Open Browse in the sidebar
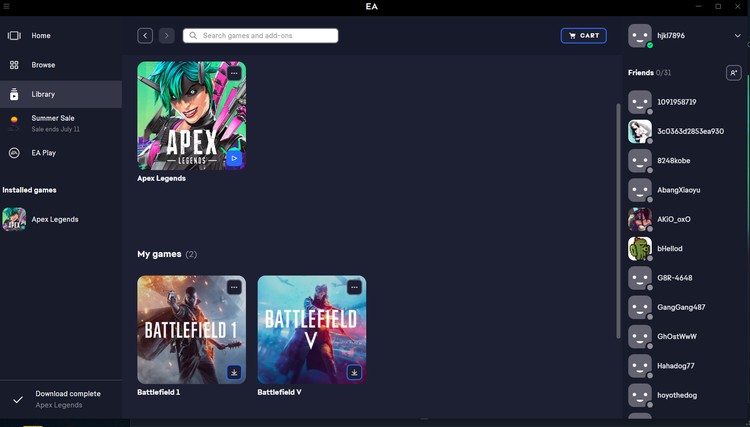 pyautogui.click(x=61, y=65)
